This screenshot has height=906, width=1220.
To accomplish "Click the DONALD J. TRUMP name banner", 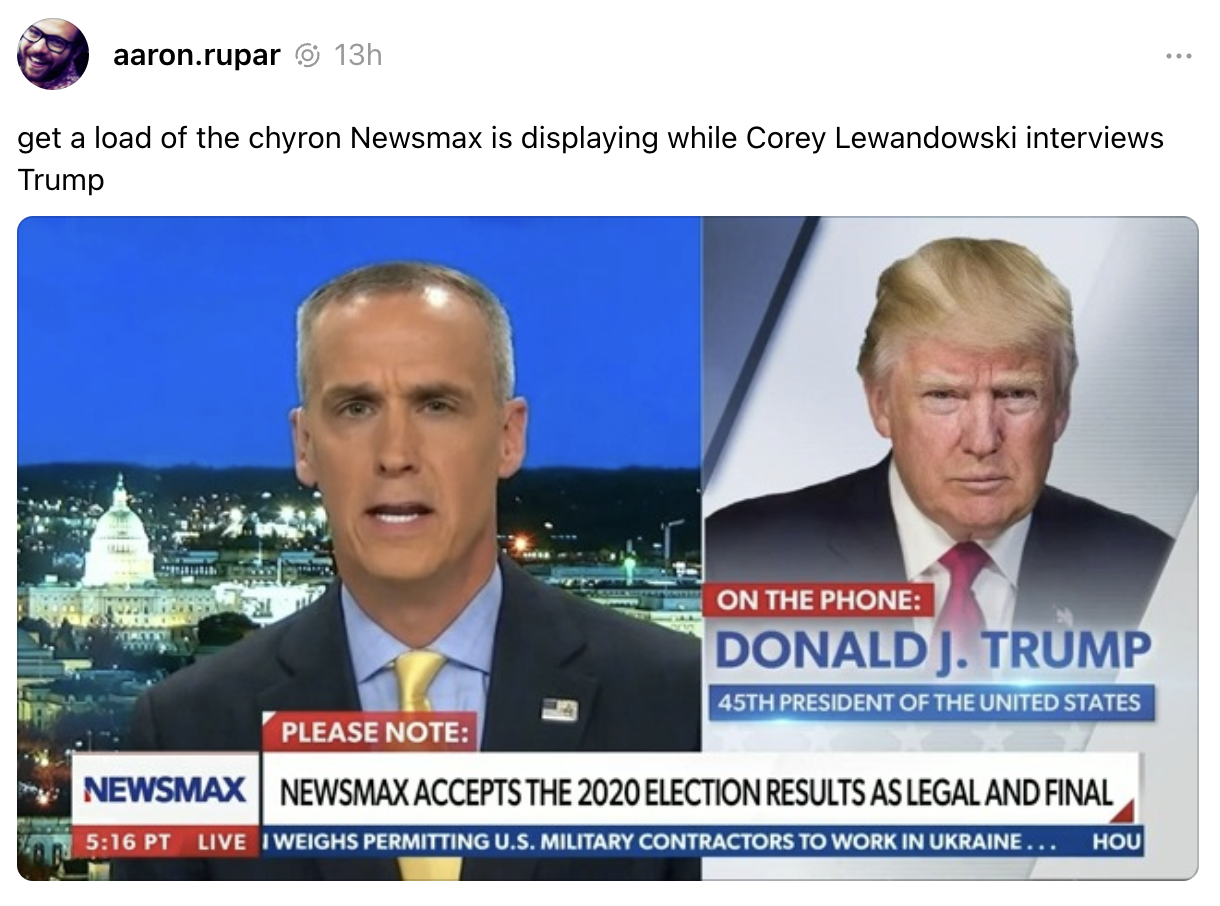I will point(932,650).
